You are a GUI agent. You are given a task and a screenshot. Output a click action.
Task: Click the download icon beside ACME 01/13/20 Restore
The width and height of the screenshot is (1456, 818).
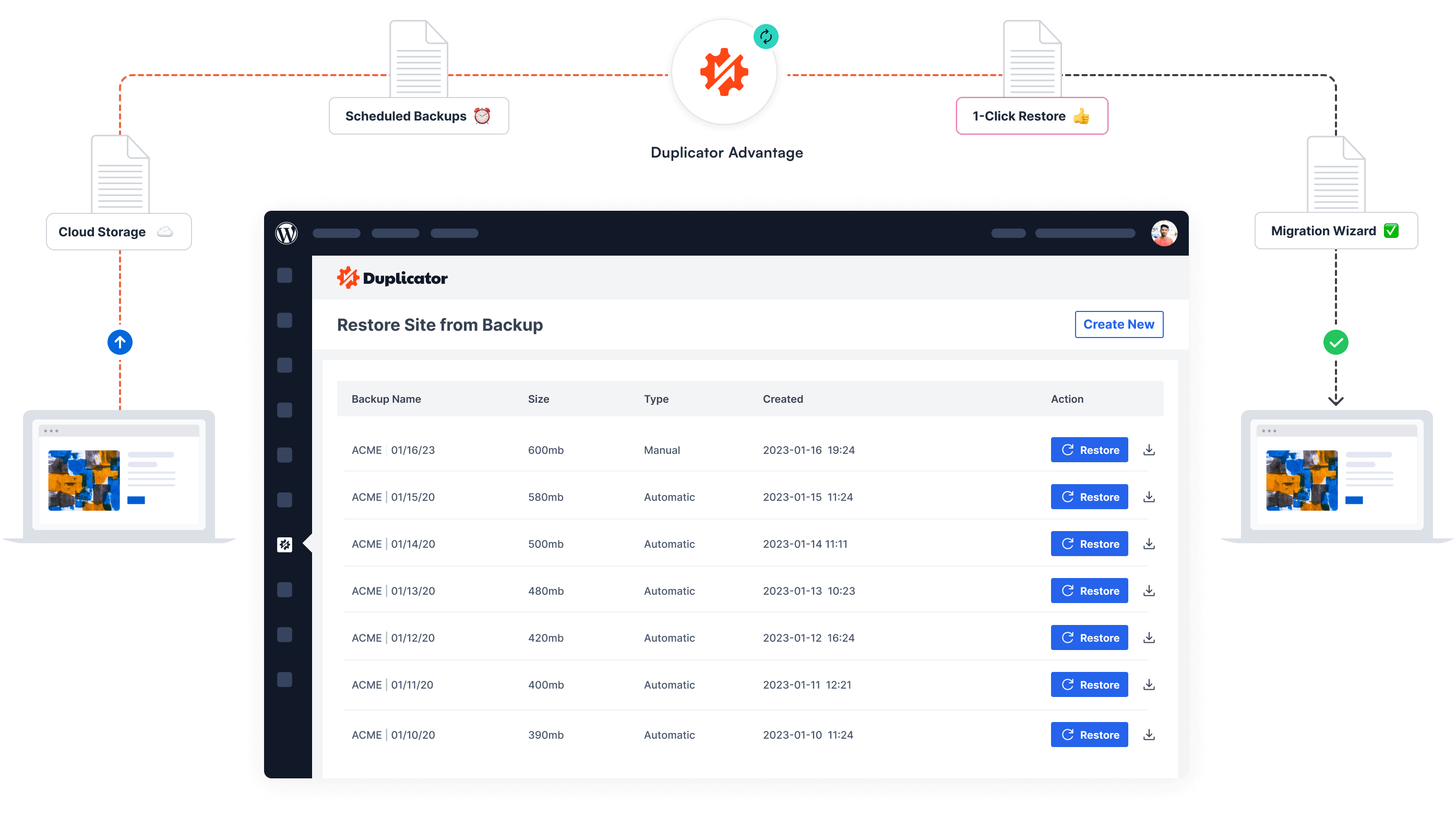coord(1149,591)
